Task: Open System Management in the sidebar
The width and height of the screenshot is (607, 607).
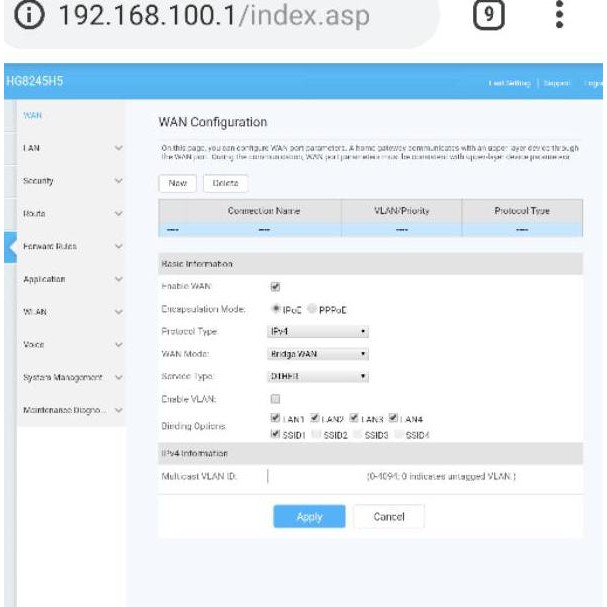Action: click(70, 377)
